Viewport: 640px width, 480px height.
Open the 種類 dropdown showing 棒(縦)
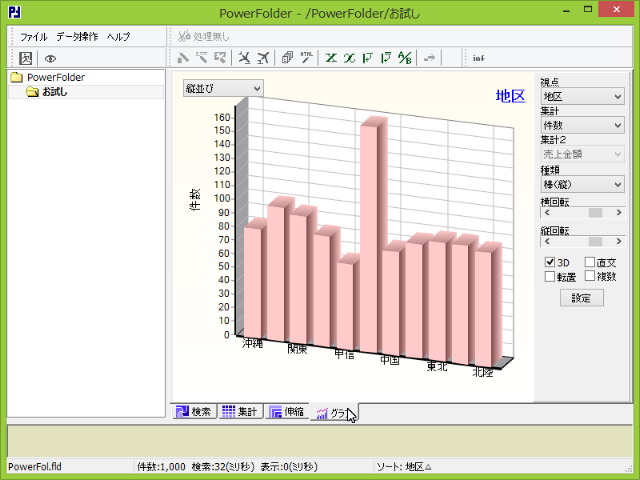tap(582, 184)
